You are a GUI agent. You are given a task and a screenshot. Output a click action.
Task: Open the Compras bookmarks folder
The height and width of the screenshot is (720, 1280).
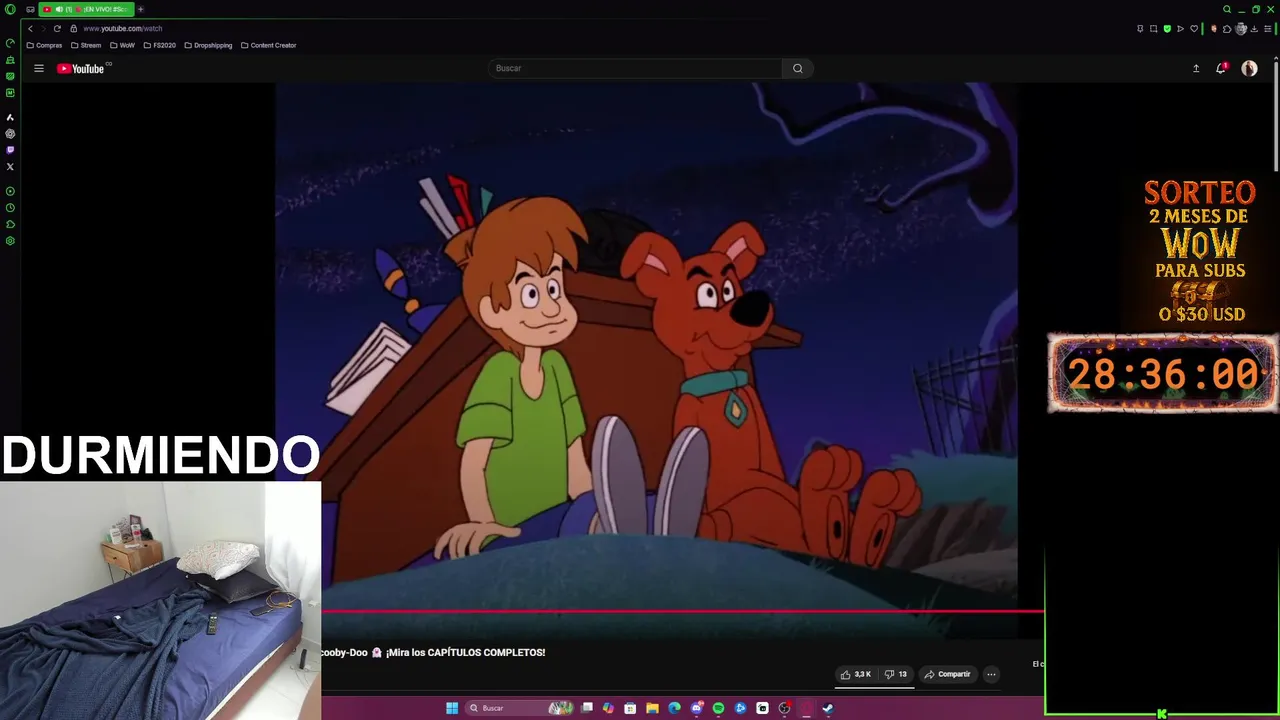[x=44, y=45]
